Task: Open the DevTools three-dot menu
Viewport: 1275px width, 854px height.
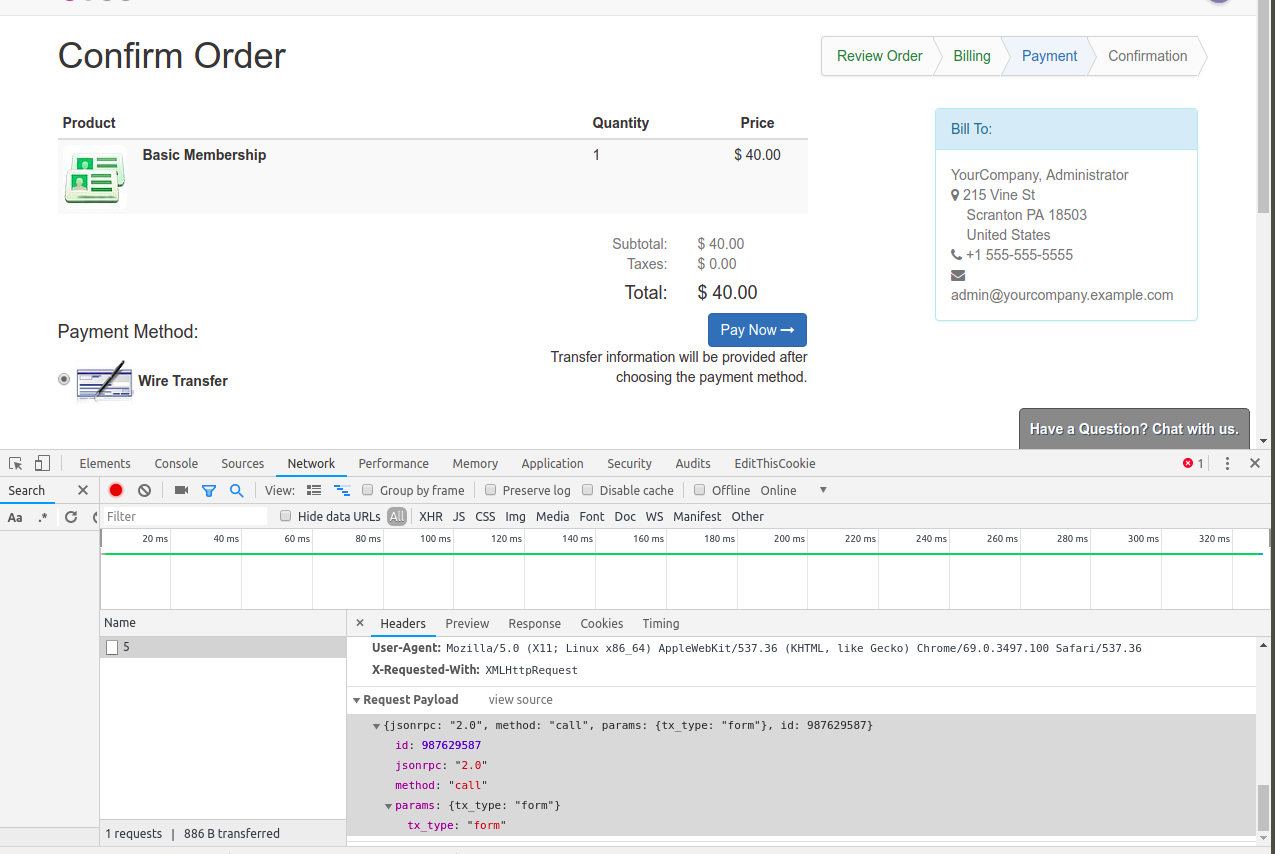Action: pos(1227,463)
